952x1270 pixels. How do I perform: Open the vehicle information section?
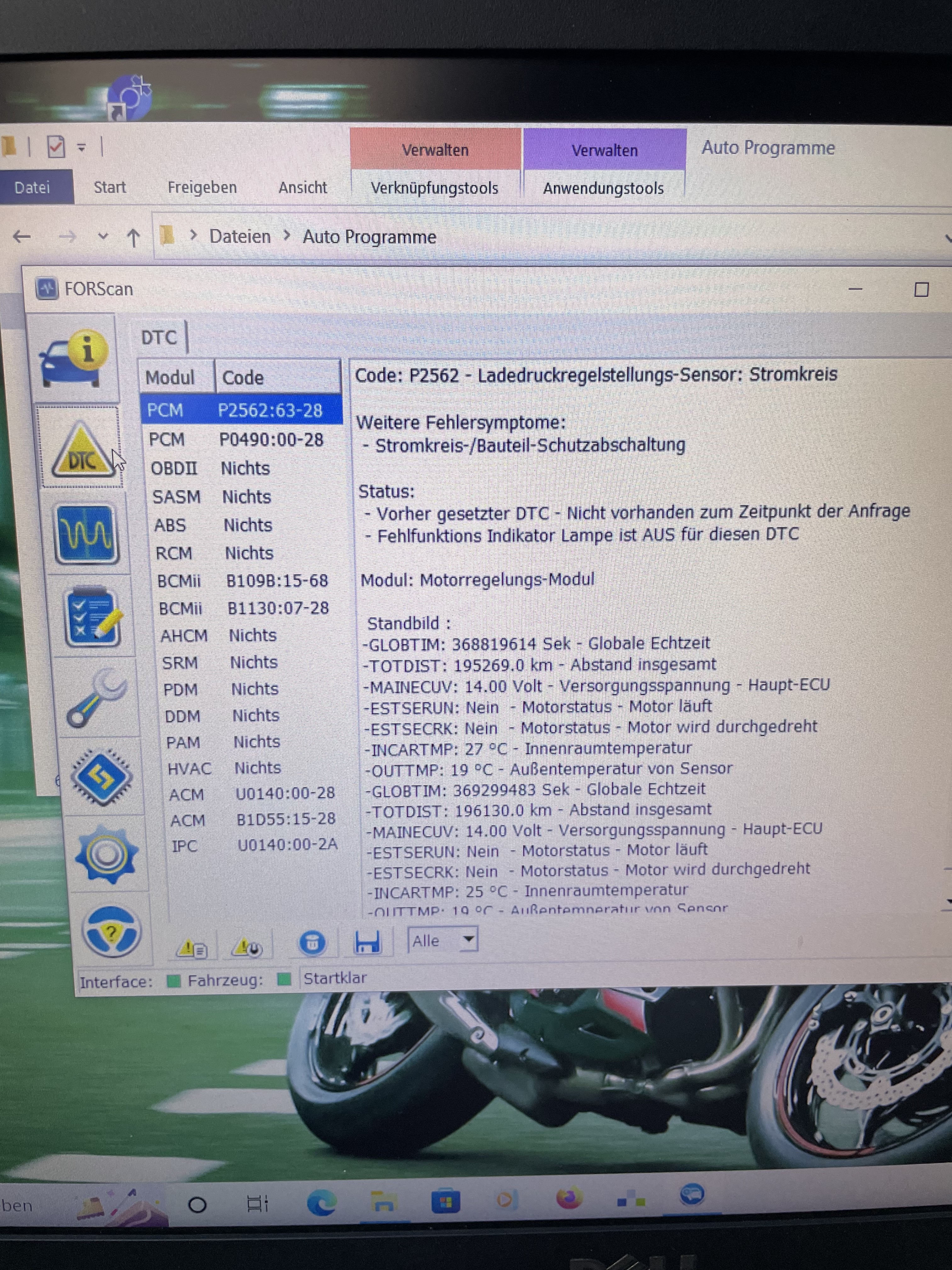pos(74,359)
